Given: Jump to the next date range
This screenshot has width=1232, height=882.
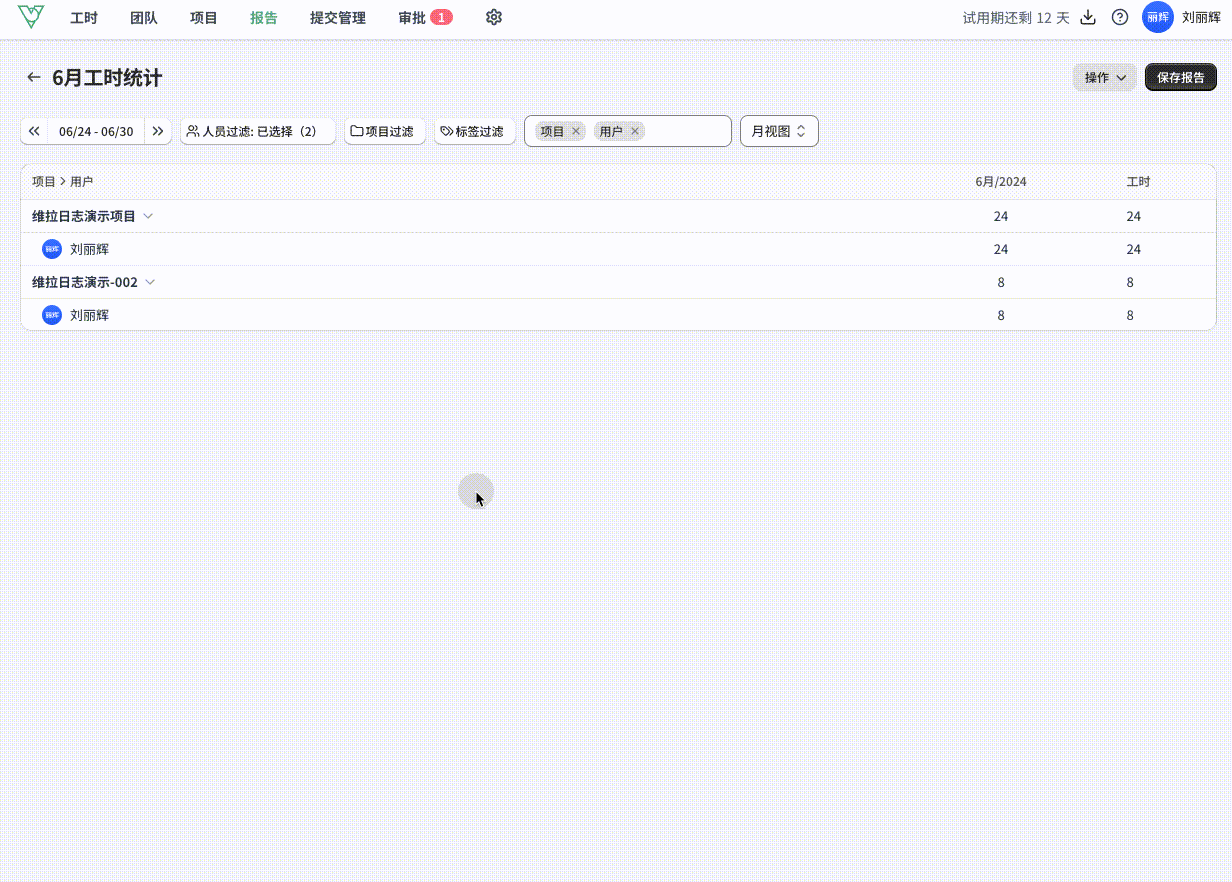Looking at the screenshot, I should (x=158, y=131).
